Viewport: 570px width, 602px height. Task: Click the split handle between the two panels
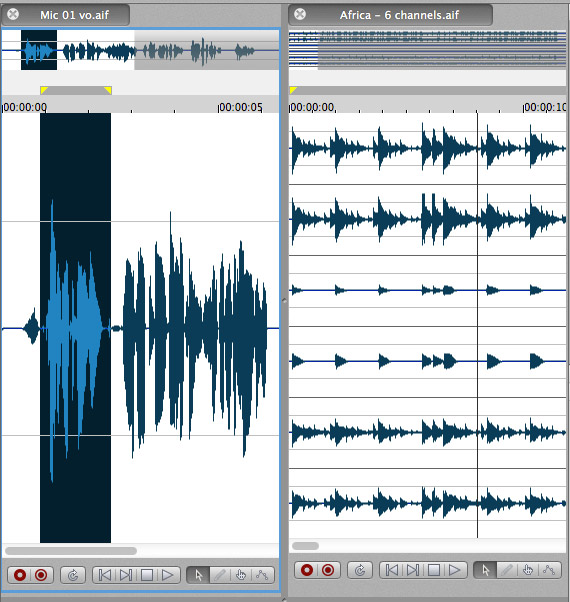click(284, 301)
